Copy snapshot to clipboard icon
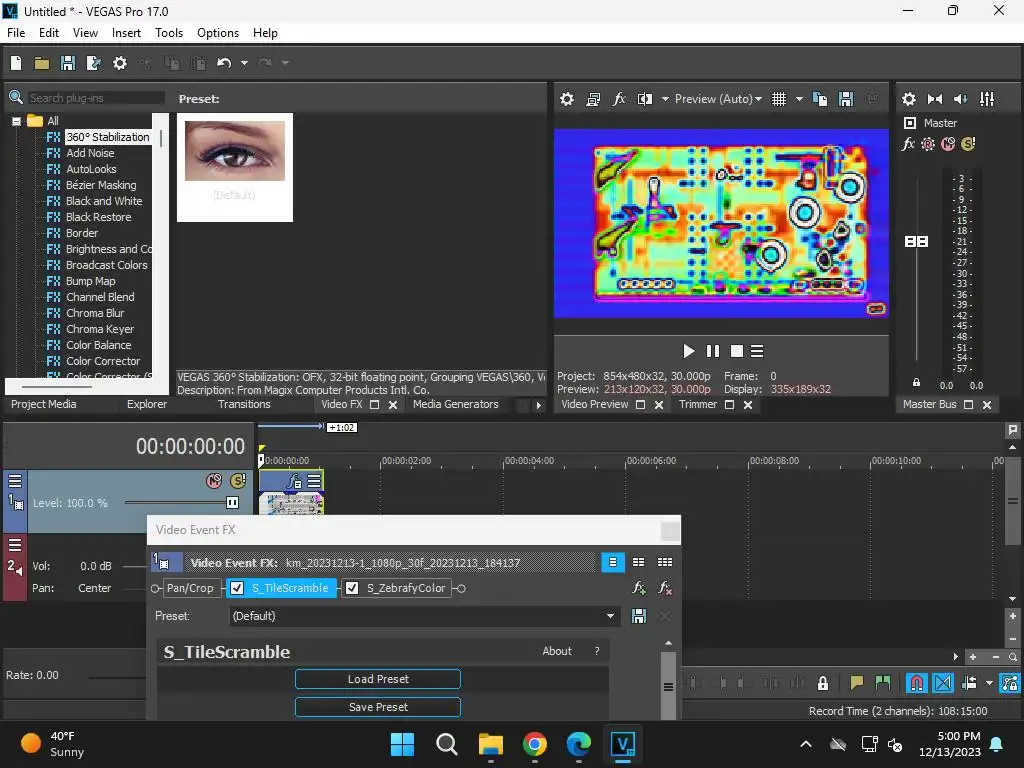Screen dimensions: 1024x768 [x=820, y=99]
